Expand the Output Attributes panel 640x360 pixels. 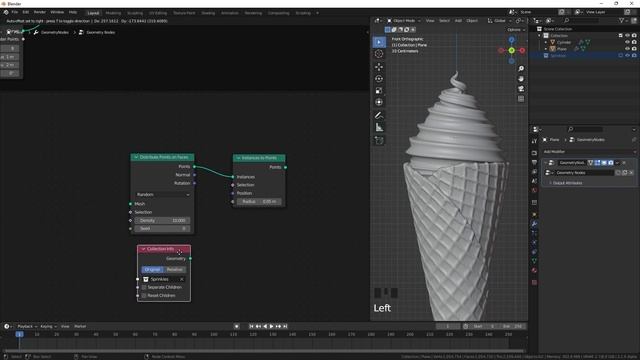point(567,183)
